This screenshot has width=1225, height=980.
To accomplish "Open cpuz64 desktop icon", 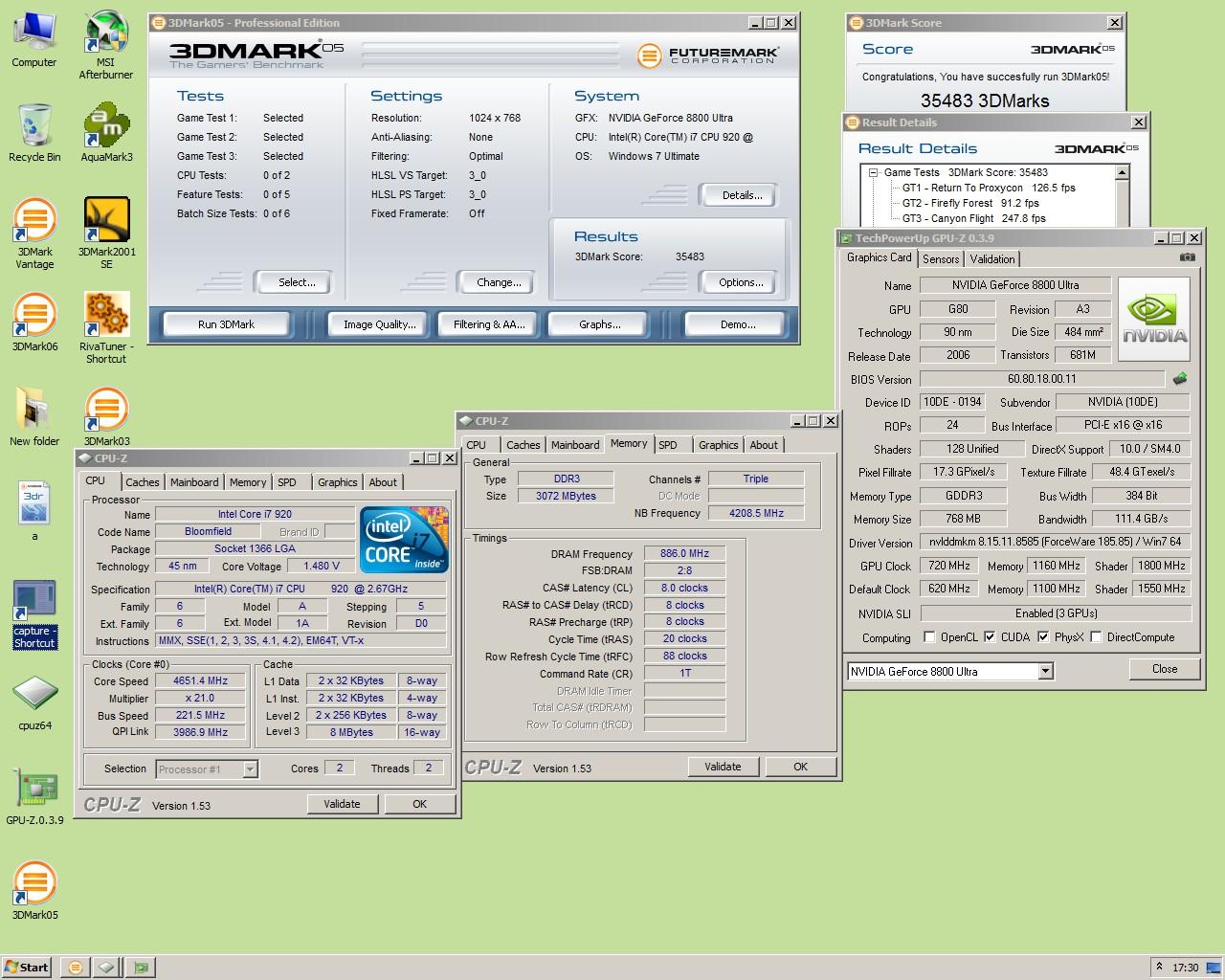I will pyautogui.click(x=34, y=703).
